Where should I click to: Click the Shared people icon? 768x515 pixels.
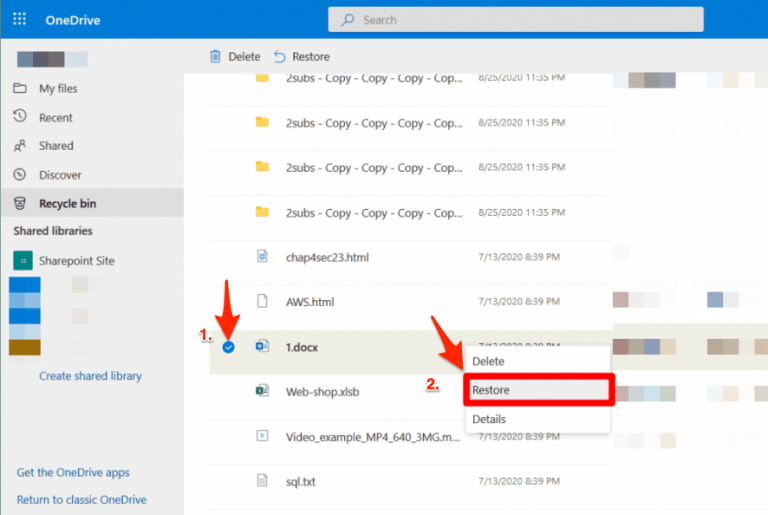(20, 146)
